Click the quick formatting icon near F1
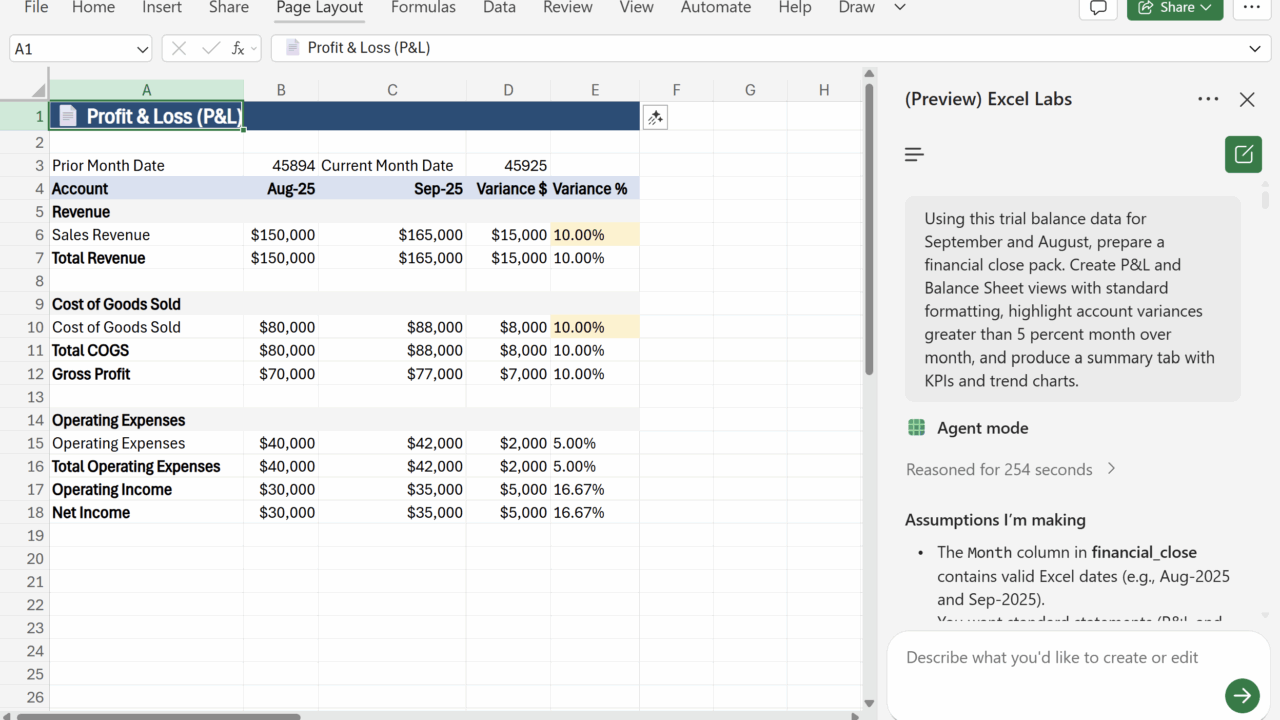This screenshot has height=720, width=1280. coord(655,117)
